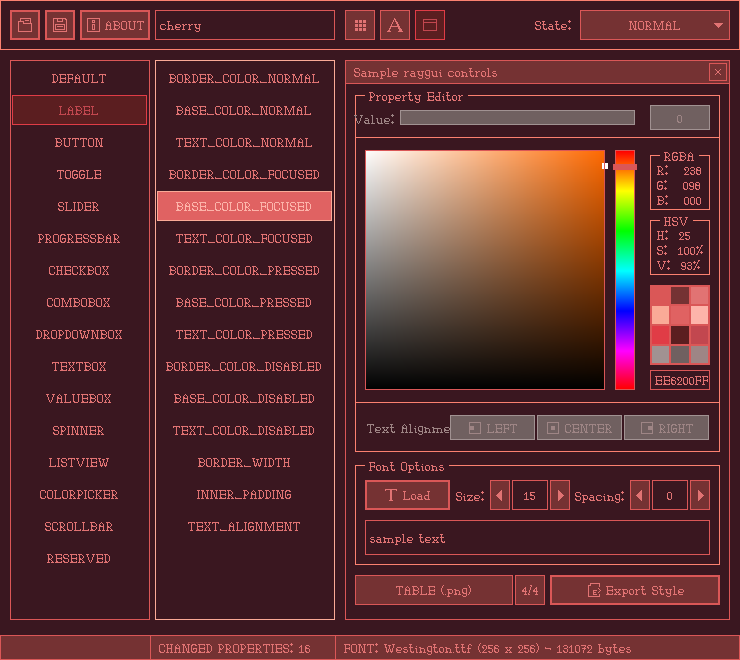Click the window panel toolbar icon

429,25
